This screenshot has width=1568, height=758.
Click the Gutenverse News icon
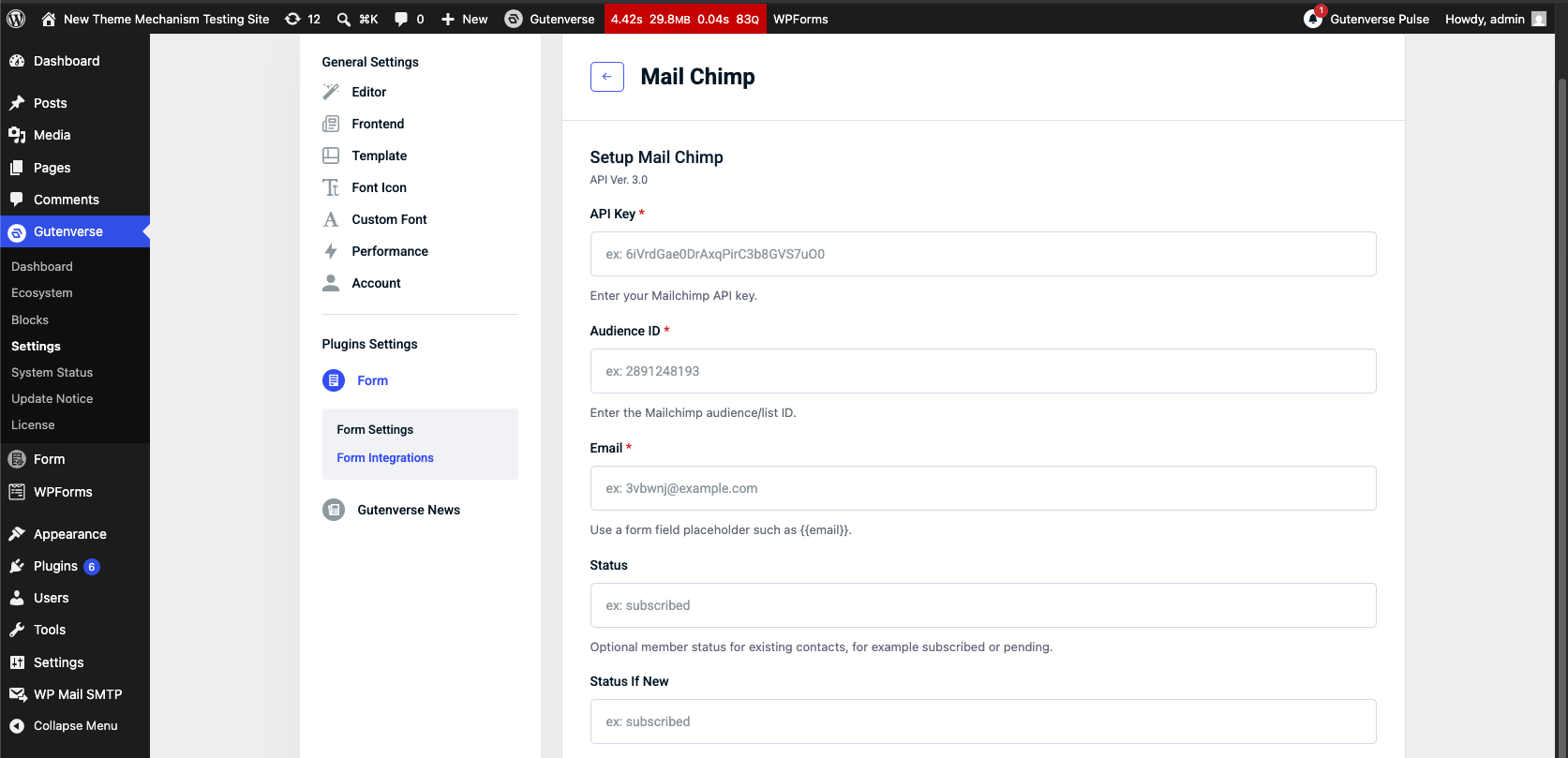tap(334, 510)
